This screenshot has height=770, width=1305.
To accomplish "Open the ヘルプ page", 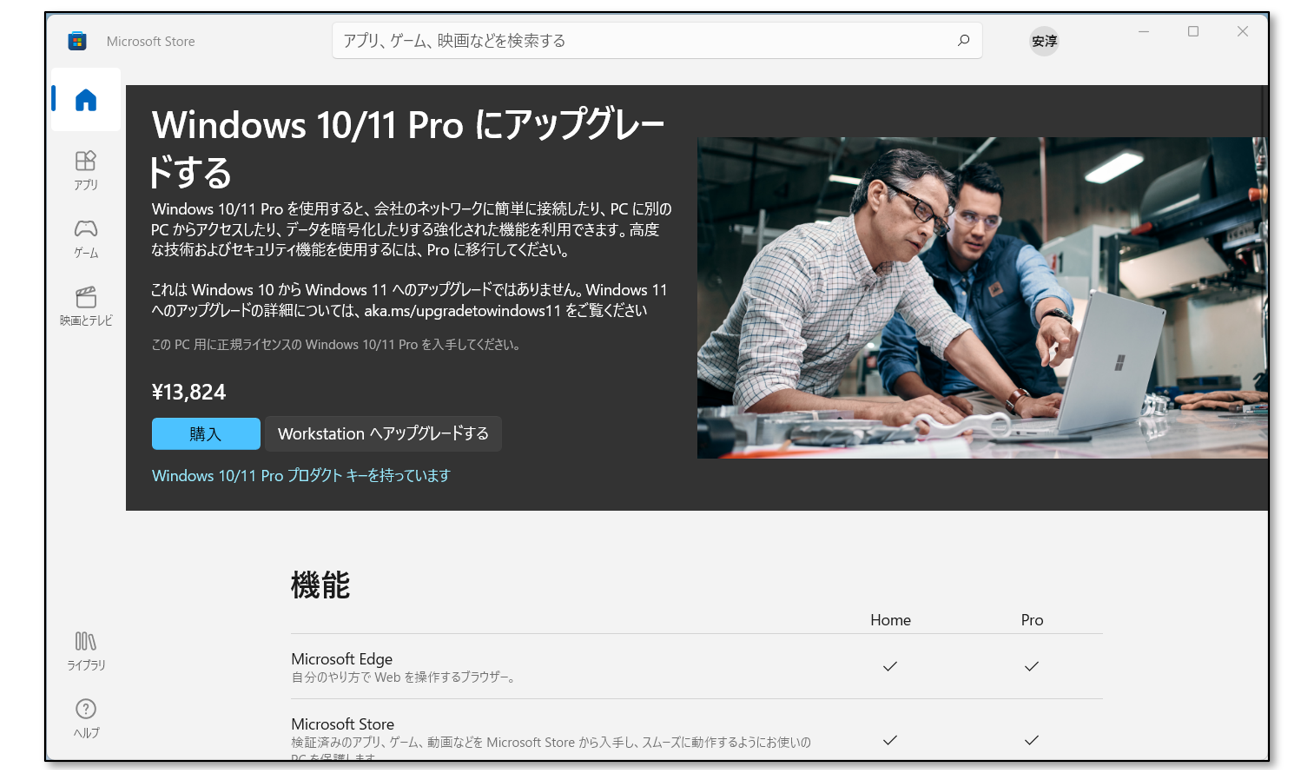I will tap(86, 718).
